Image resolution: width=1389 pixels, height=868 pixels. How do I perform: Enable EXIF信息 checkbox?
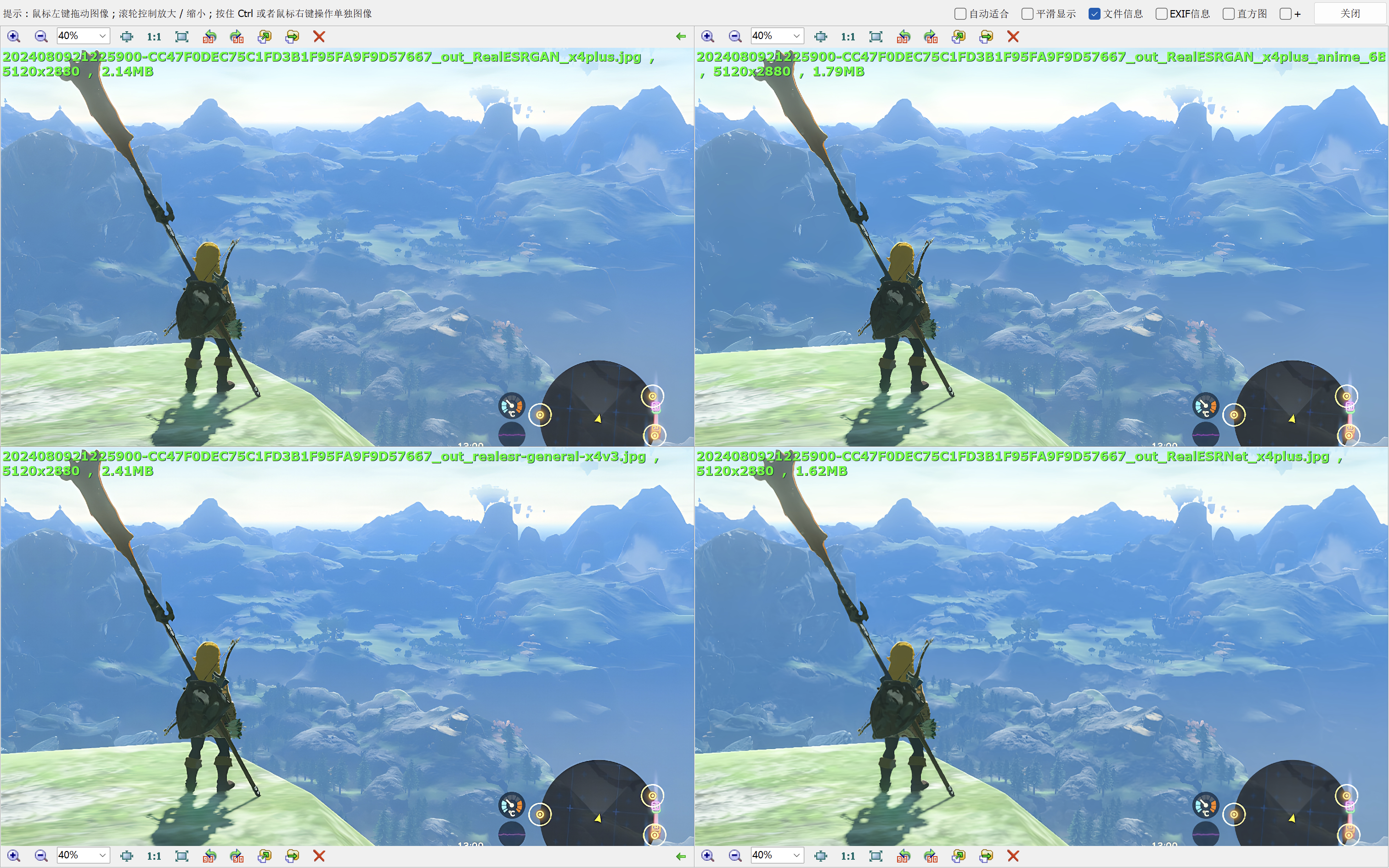pyautogui.click(x=1161, y=14)
